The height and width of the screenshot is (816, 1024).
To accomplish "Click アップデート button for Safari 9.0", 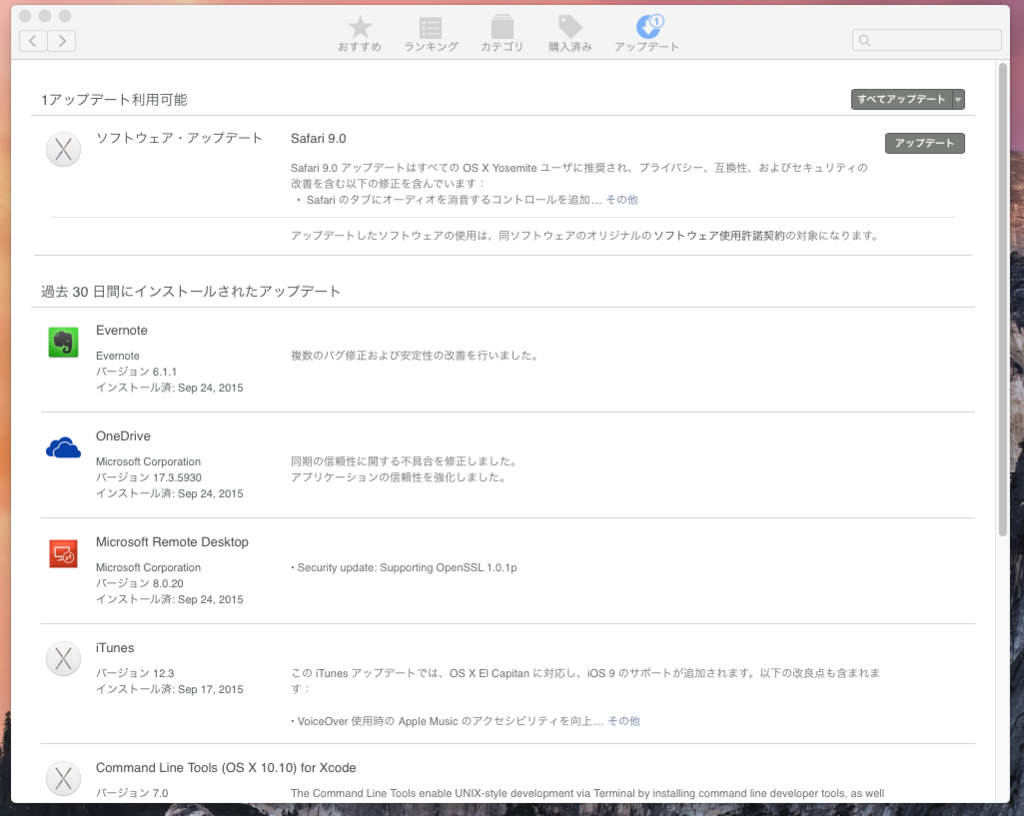I will click(925, 143).
